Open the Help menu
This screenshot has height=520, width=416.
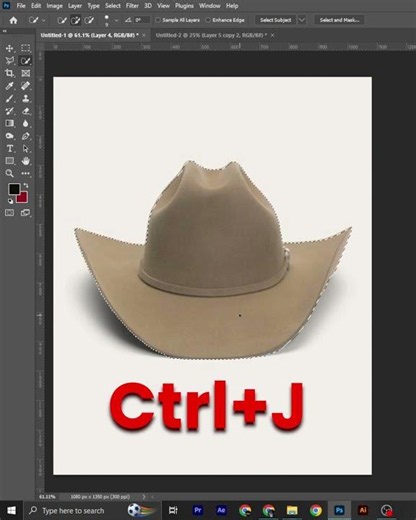tap(232, 6)
